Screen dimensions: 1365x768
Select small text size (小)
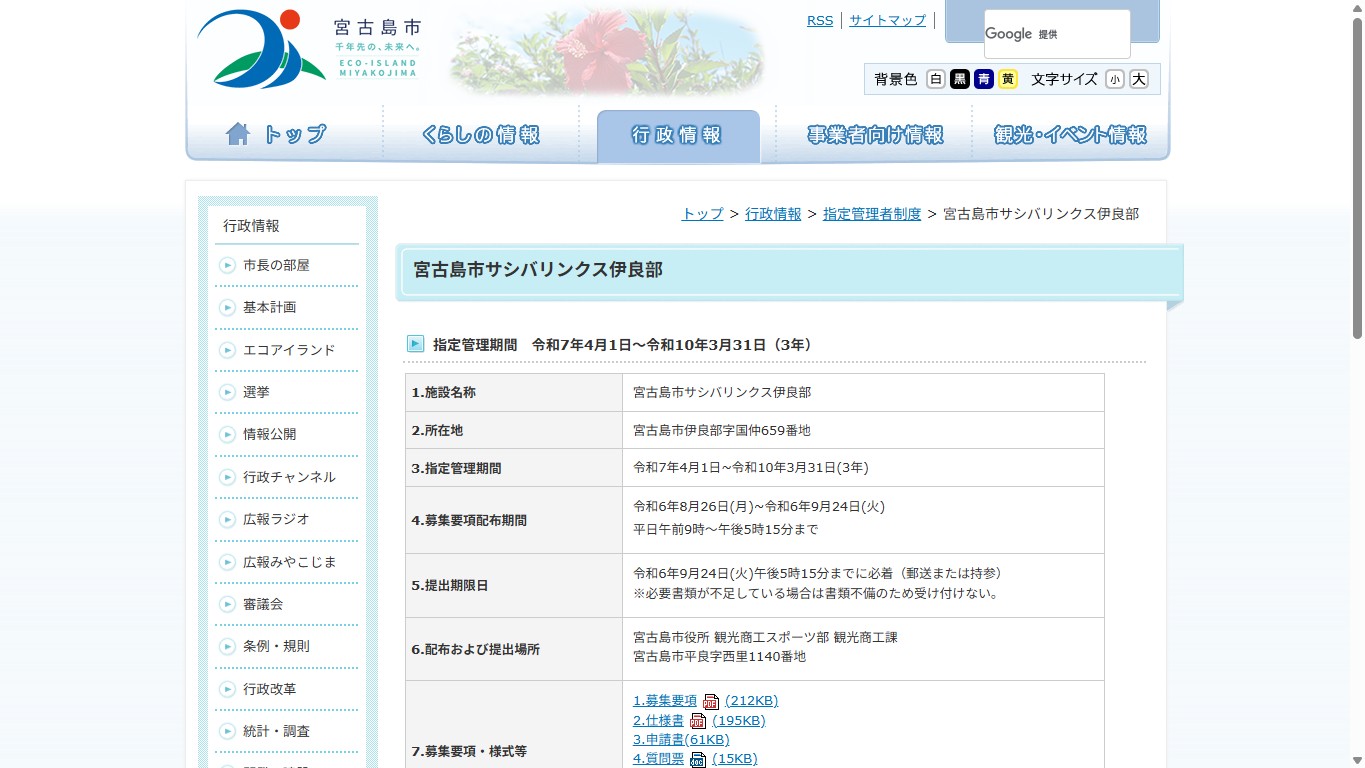(1115, 79)
